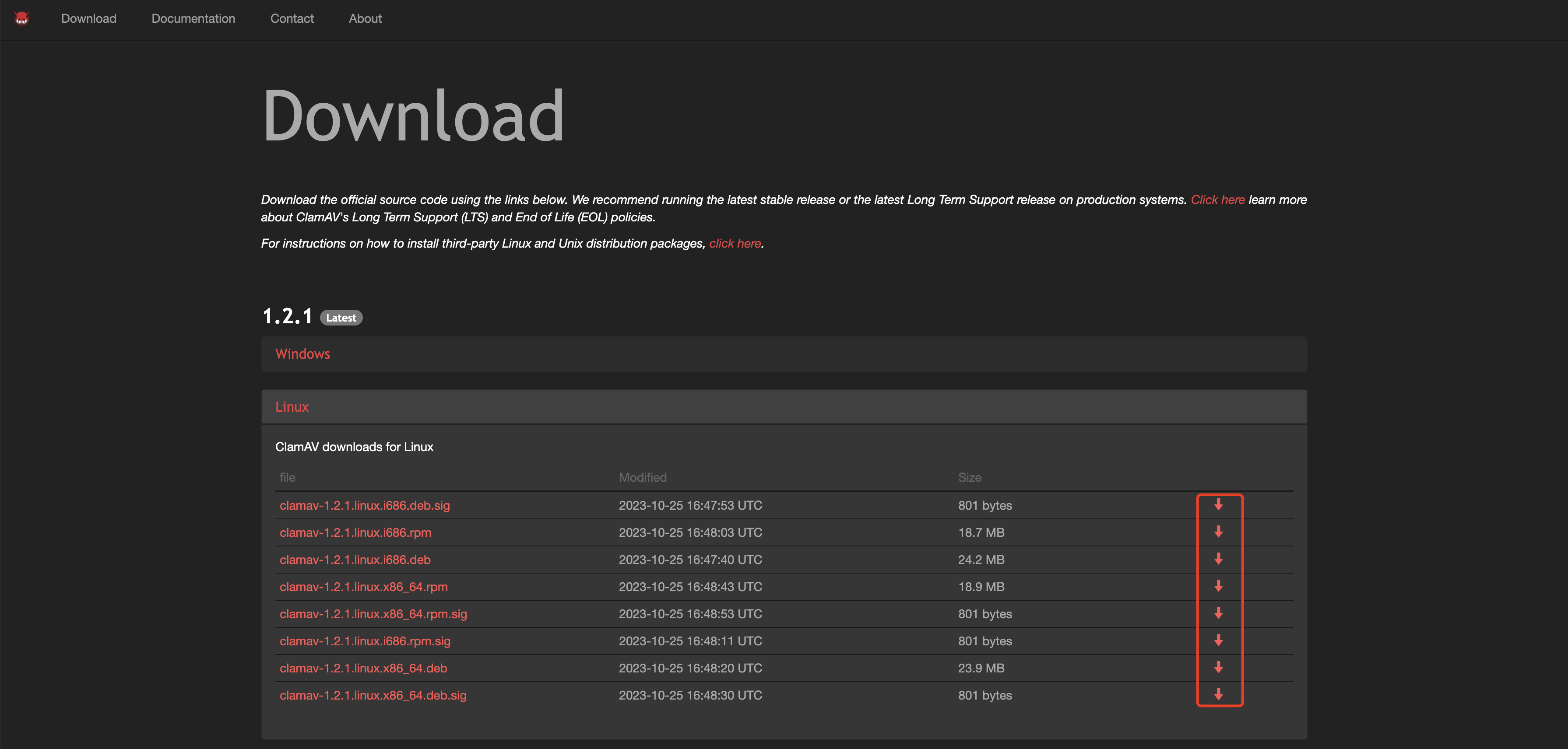The height and width of the screenshot is (749, 1568).
Task: Click download arrow for clamav-1.2.1.linux.i686.rpm
Action: (x=1218, y=532)
